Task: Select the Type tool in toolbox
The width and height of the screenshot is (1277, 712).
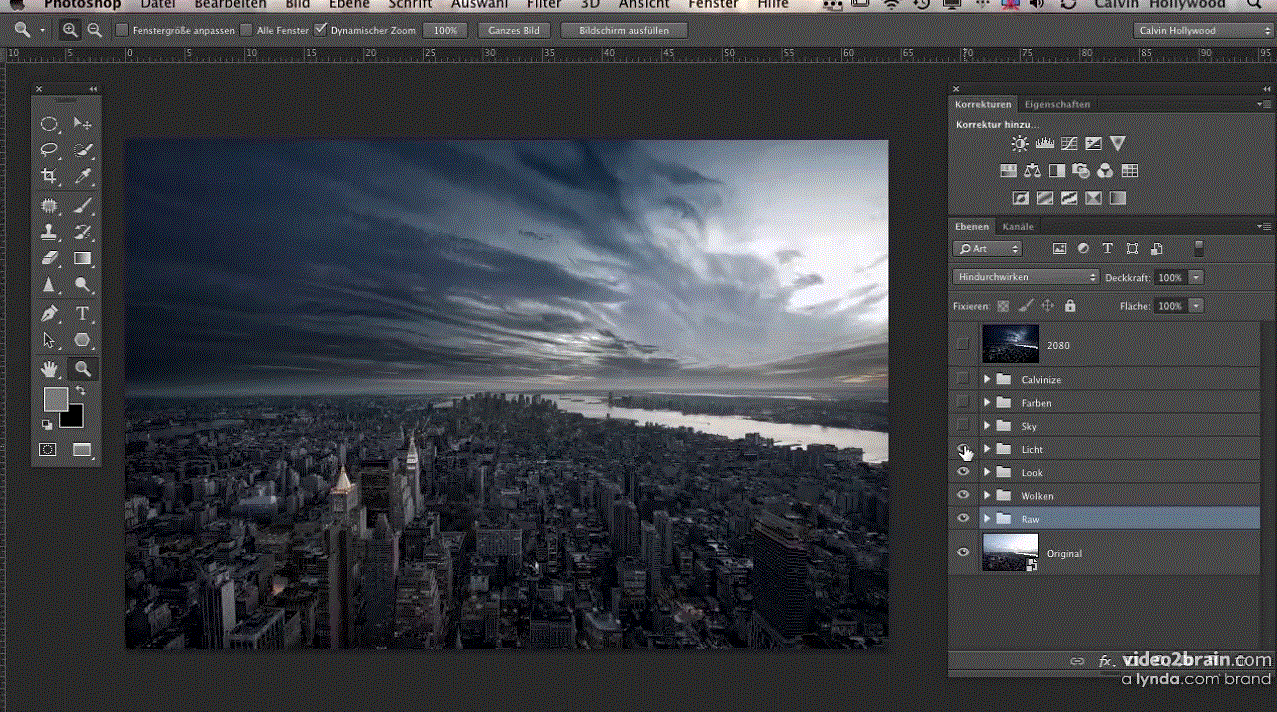Action: 83,314
